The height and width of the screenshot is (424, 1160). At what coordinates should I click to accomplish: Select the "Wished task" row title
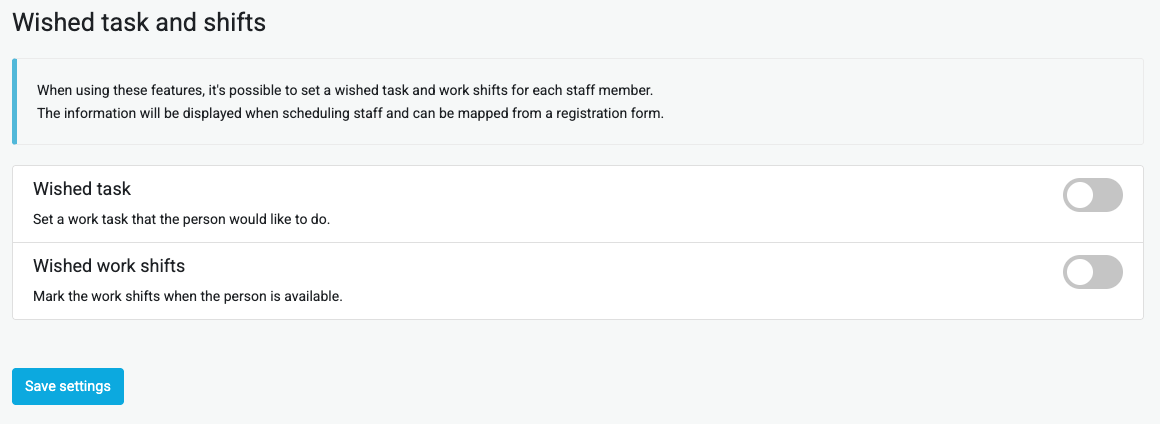click(x=82, y=188)
